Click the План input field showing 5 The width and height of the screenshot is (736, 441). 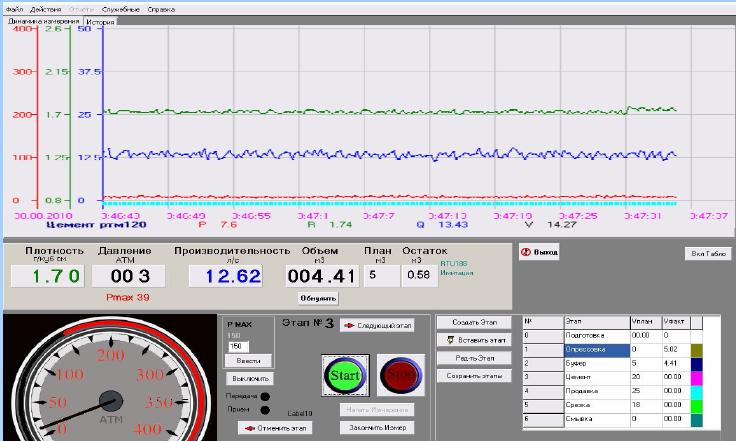pos(382,275)
